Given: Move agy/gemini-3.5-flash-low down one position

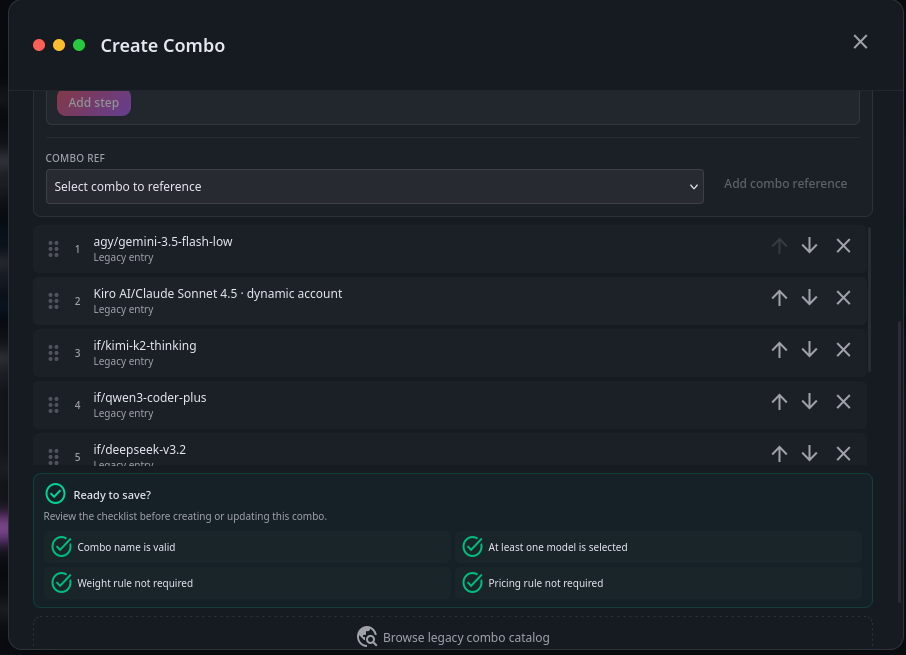Looking at the screenshot, I should (x=809, y=246).
